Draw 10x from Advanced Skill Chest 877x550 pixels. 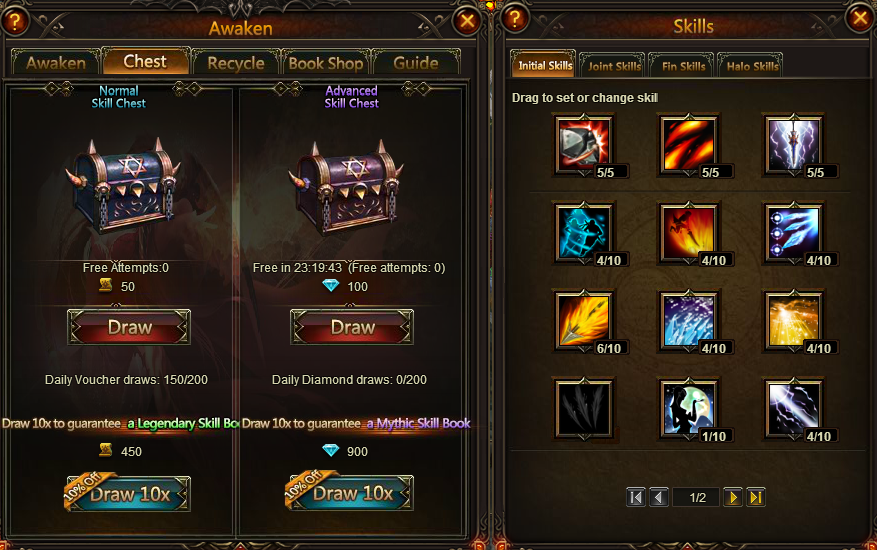coord(351,493)
